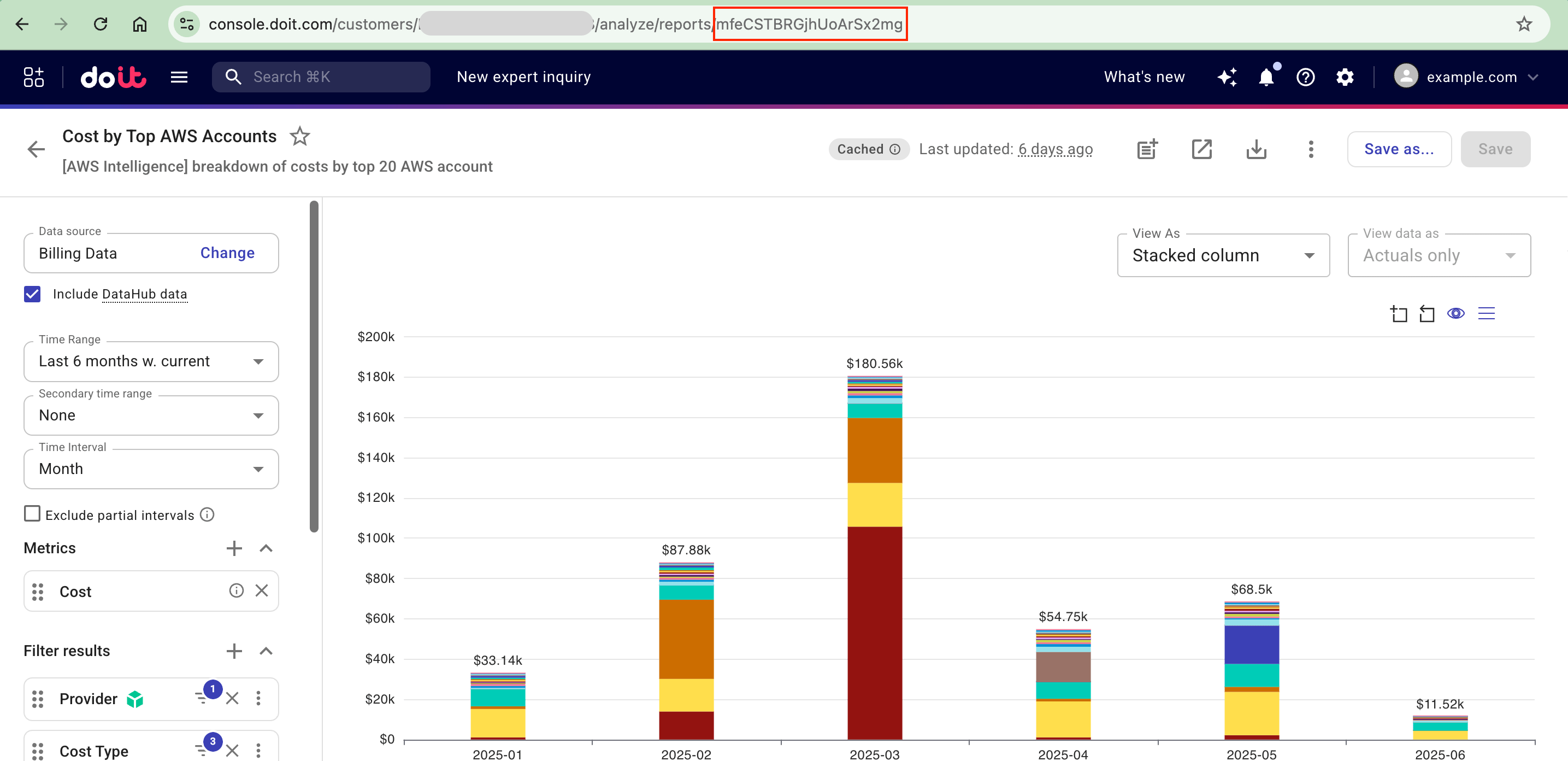The width and height of the screenshot is (1568, 761).
Task: Click the dark red segment of 2025-03 bar
Action: coord(874,634)
